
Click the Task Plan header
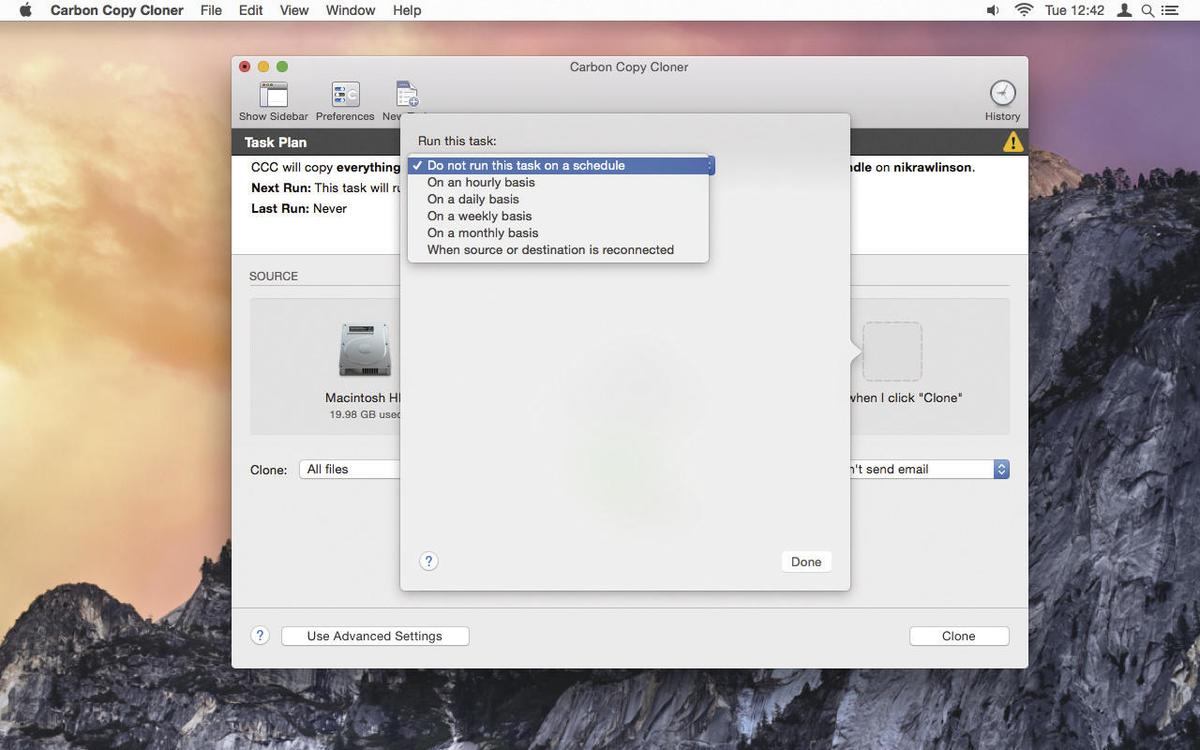pyautogui.click(x=276, y=142)
